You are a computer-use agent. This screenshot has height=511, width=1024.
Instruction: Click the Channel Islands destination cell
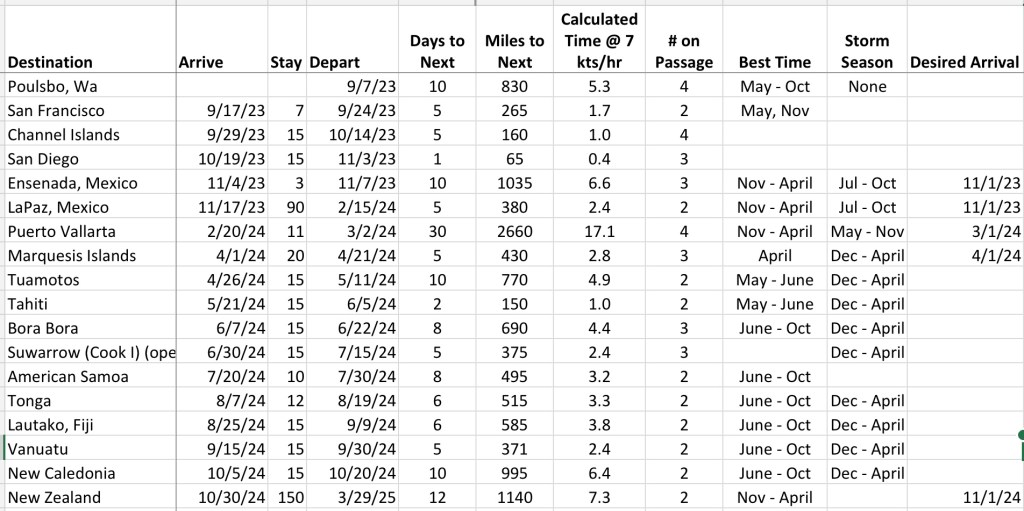click(x=63, y=134)
